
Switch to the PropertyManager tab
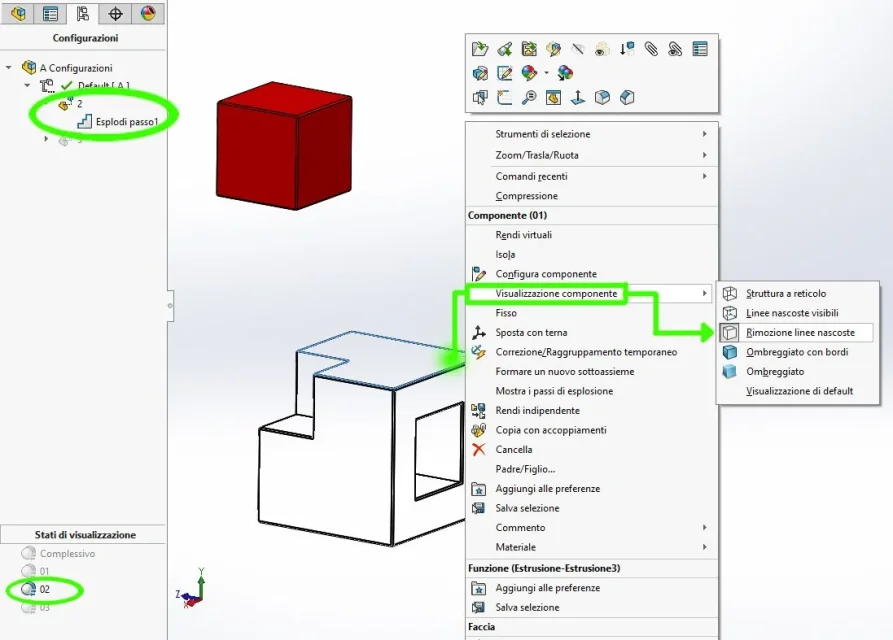(50, 14)
